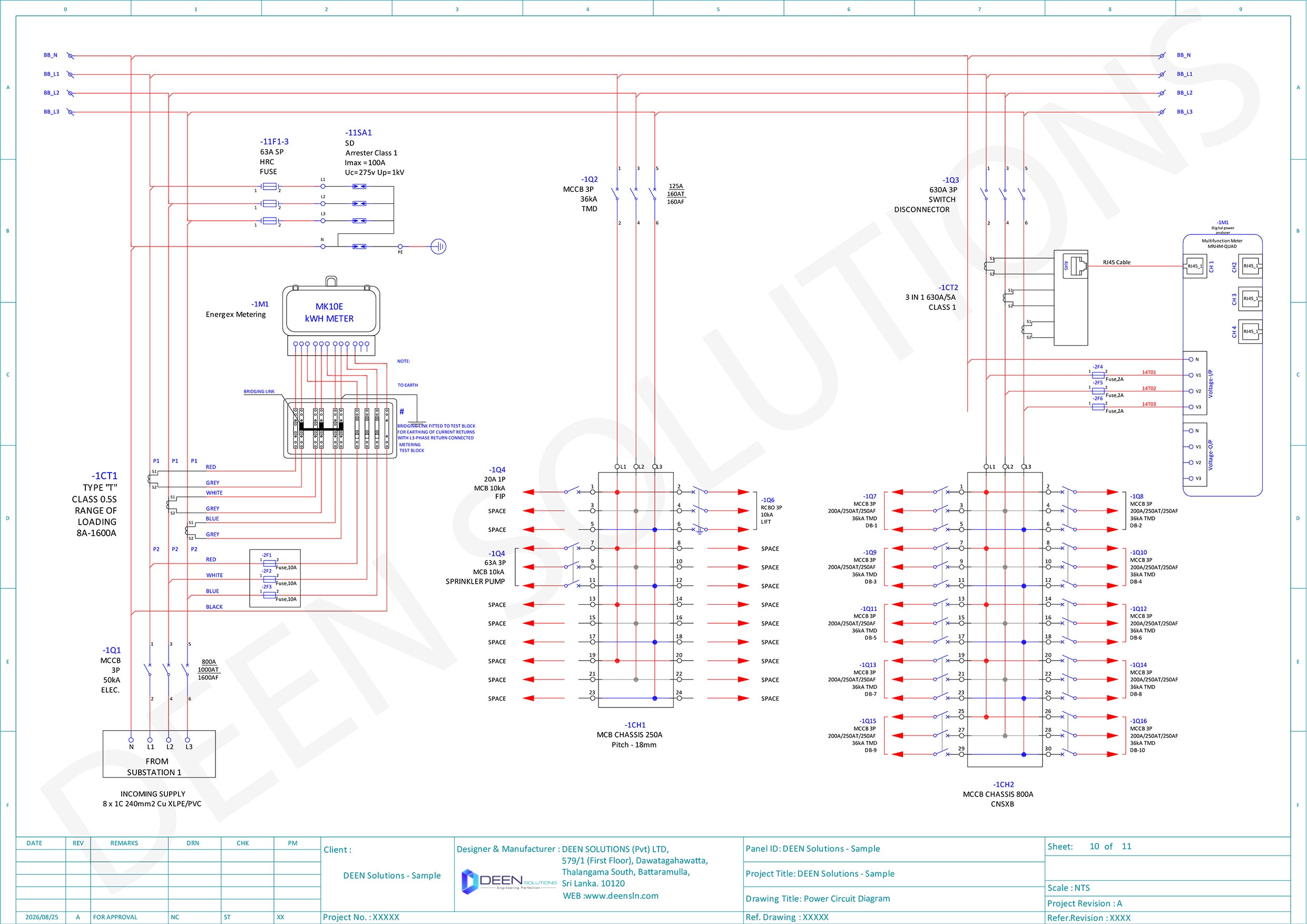Select the CH 4 RJ45_1 port on the meter
1307x924 pixels.
point(1251,331)
